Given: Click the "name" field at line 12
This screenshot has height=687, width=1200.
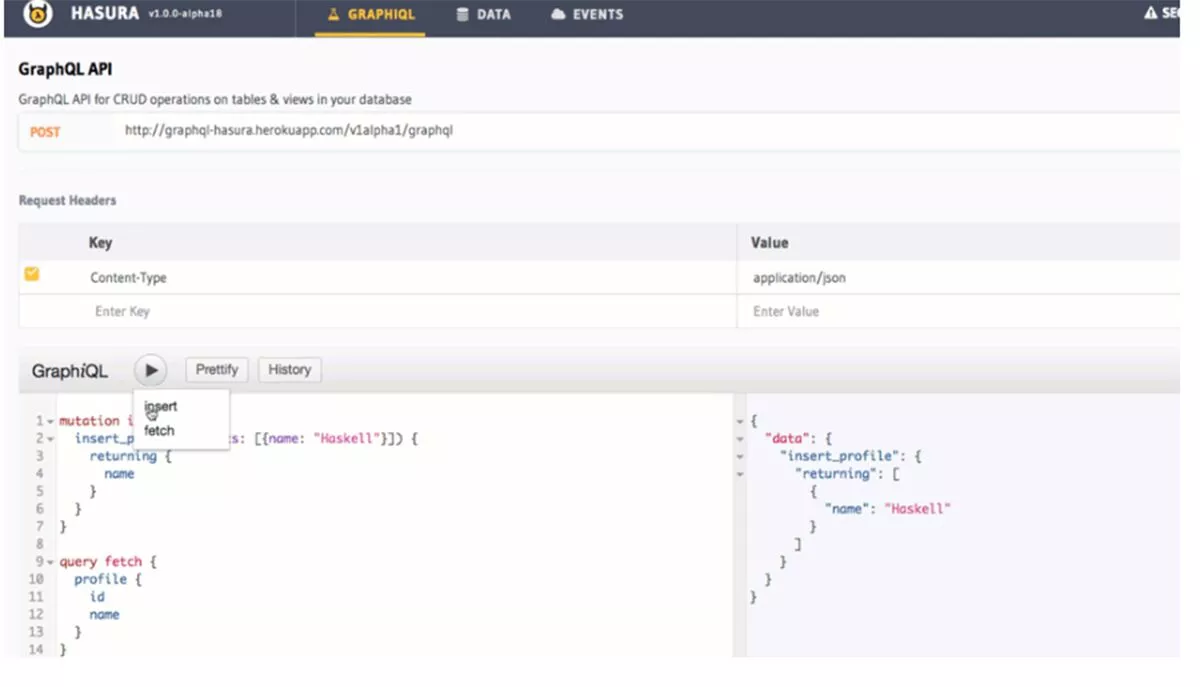Looking at the screenshot, I should click(104, 614).
